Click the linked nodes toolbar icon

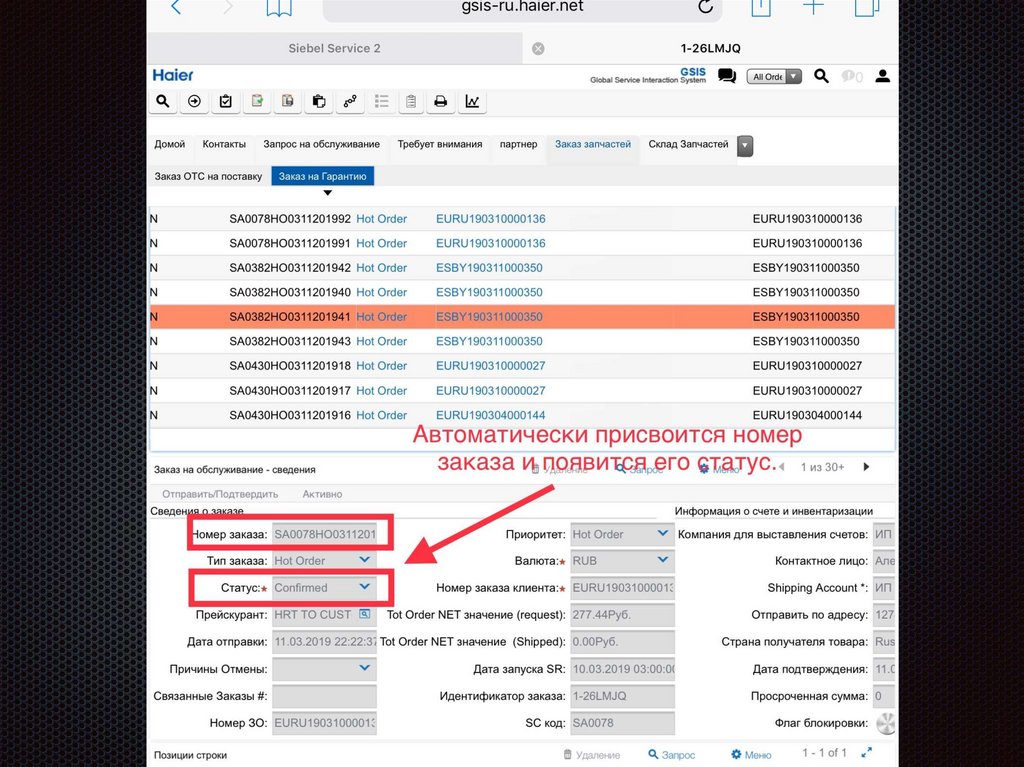pos(349,101)
